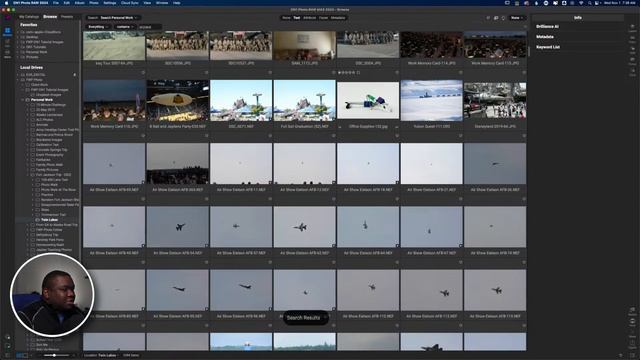
Task: Collapse the Personal Work folder tree
Action: tap(22, 100)
